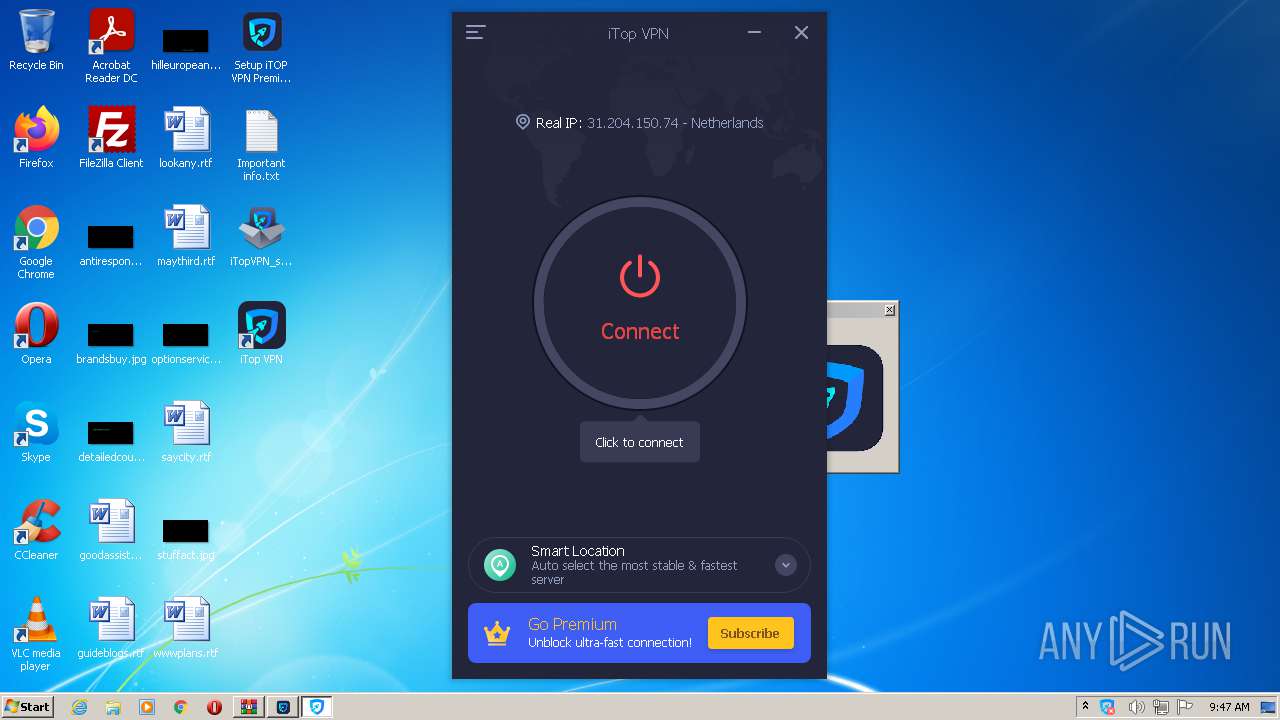Open Windows Explorer folder taskbar icon
The height and width of the screenshot is (720, 1280).
pos(113,707)
